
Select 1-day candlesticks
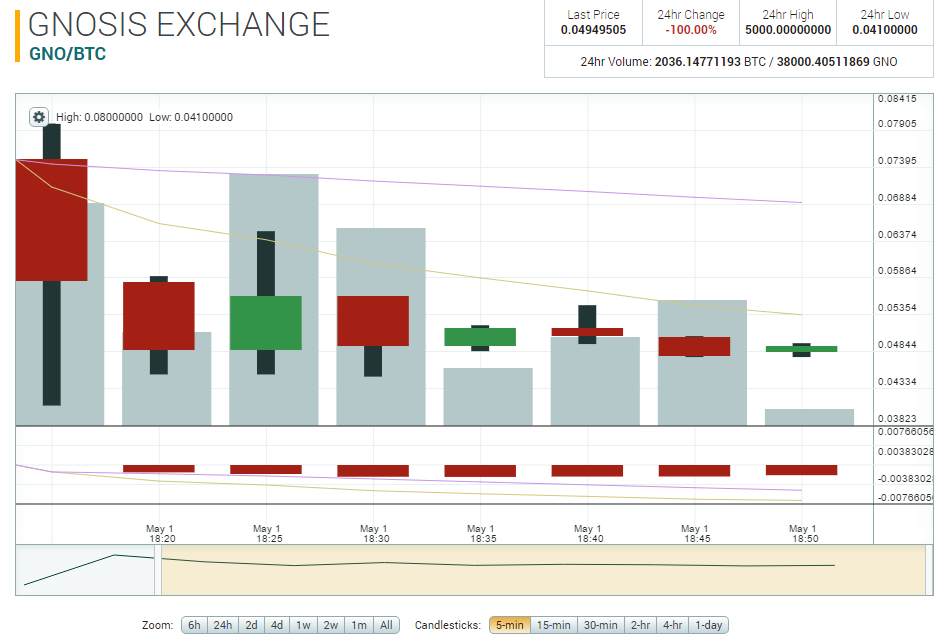(708, 625)
